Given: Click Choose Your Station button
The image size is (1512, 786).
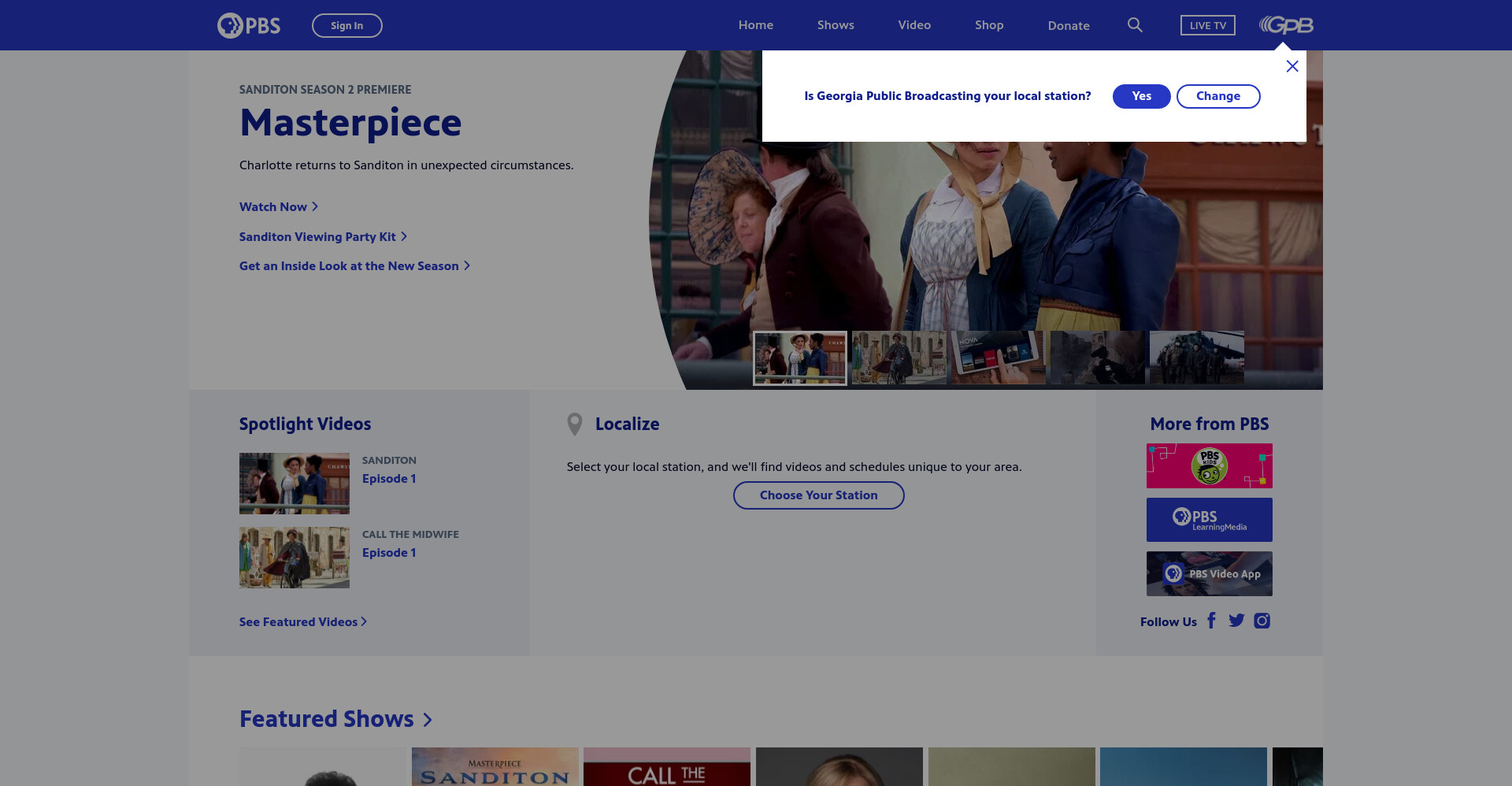Looking at the screenshot, I should [819, 495].
